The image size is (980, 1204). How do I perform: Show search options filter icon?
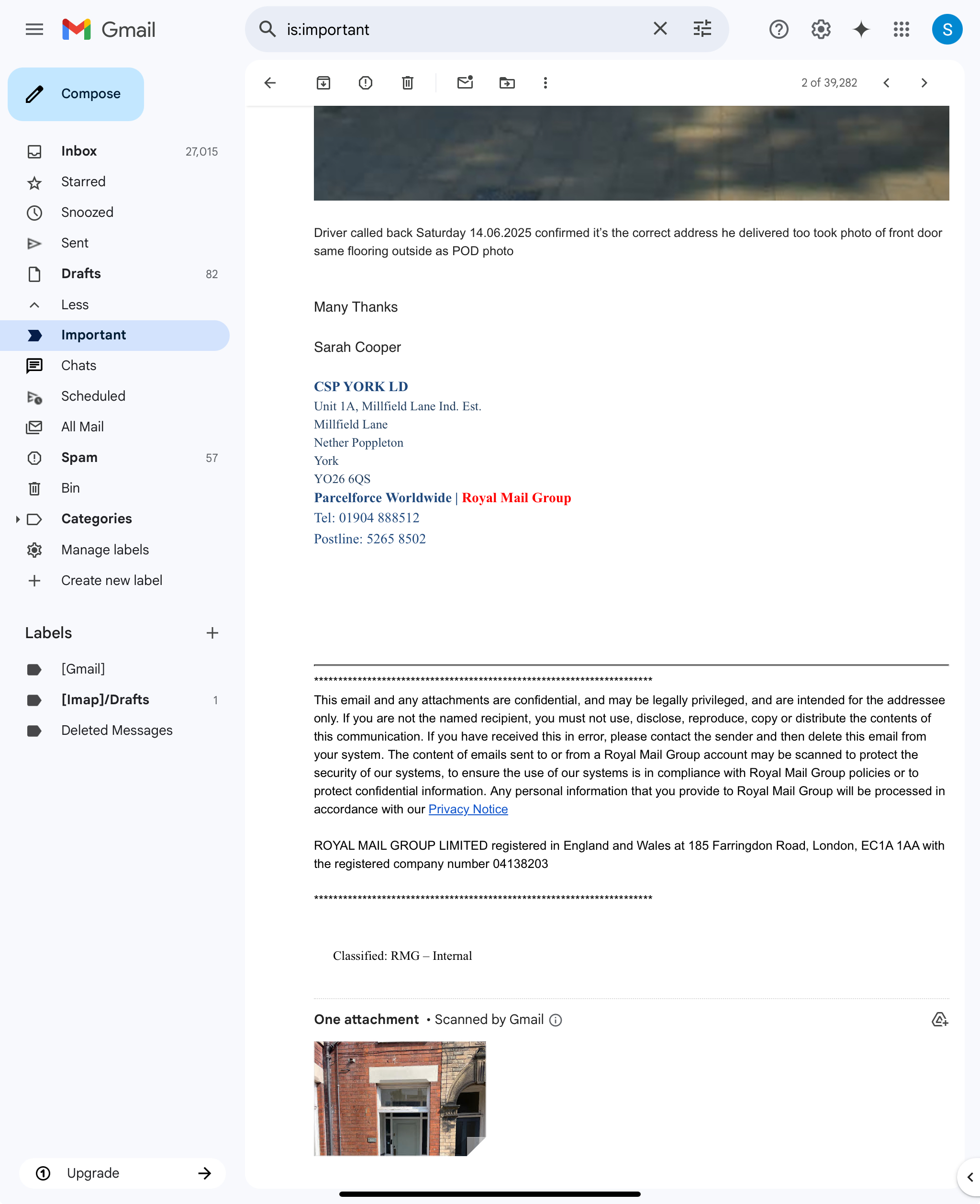(702, 29)
